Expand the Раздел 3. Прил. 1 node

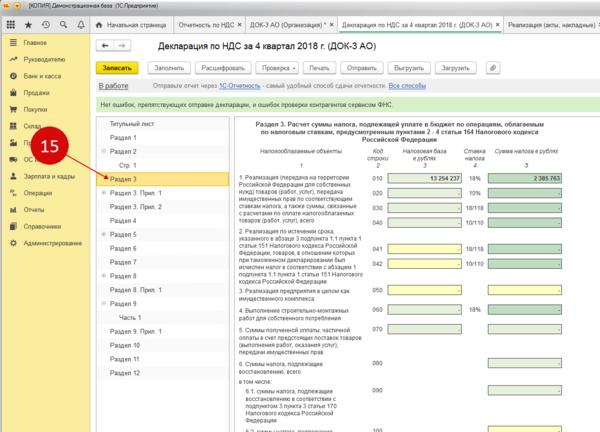tap(102, 193)
